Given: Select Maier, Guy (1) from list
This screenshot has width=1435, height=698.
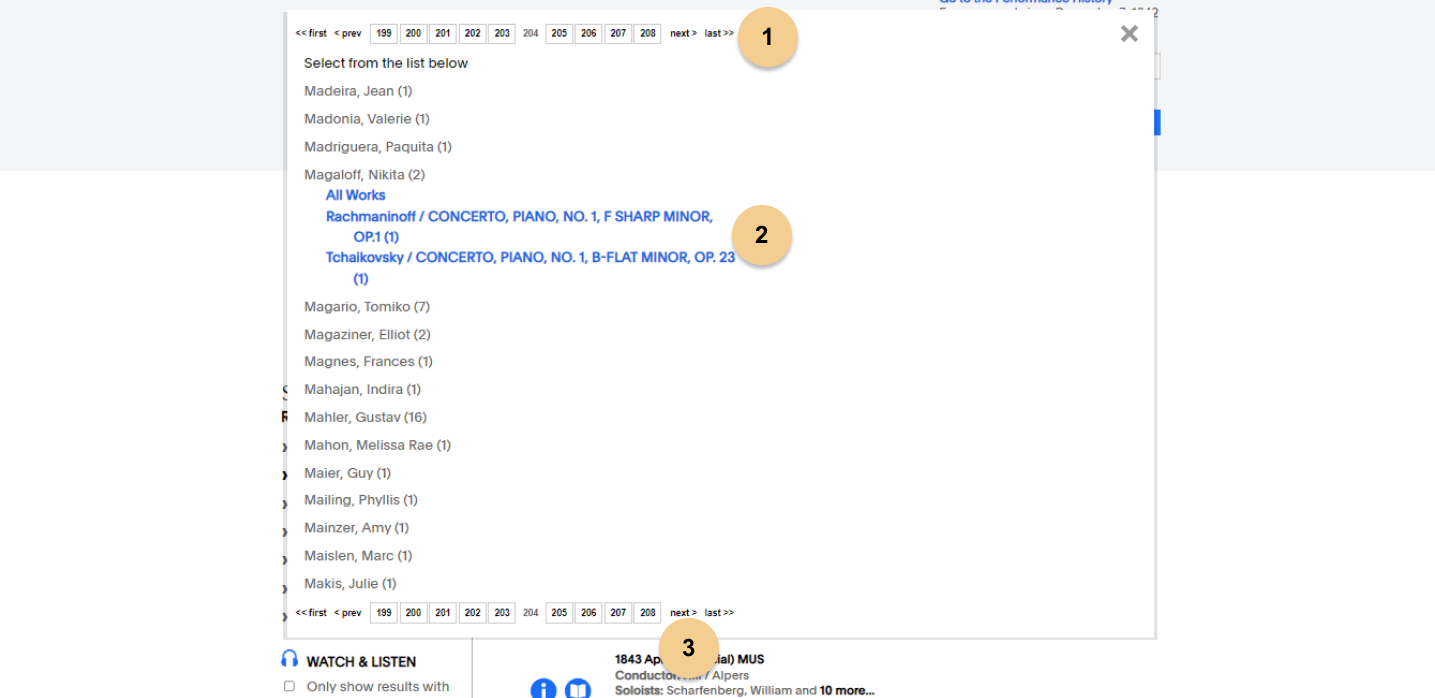Looking at the screenshot, I should point(347,473).
